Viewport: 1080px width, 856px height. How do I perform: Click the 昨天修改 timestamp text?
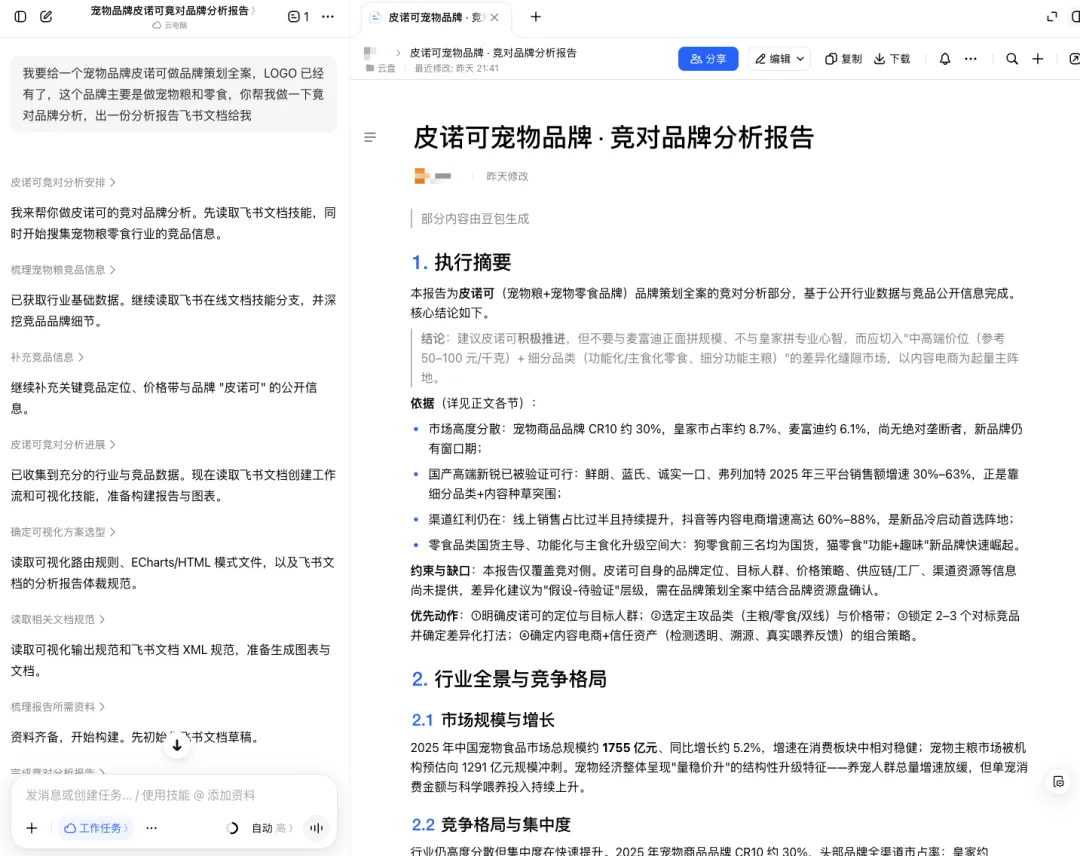[x=507, y=176]
